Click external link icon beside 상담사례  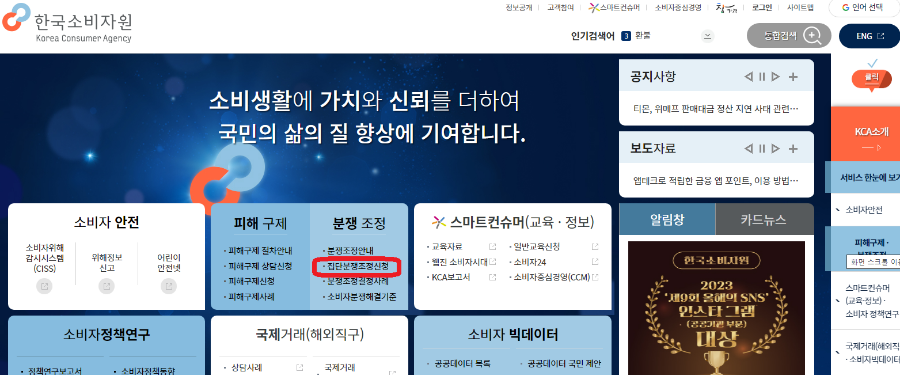point(299,368)
